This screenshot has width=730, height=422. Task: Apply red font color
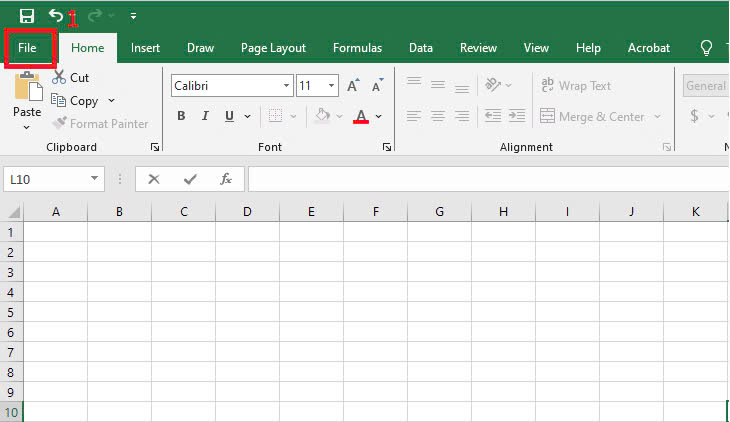click(x=361, y=116)
